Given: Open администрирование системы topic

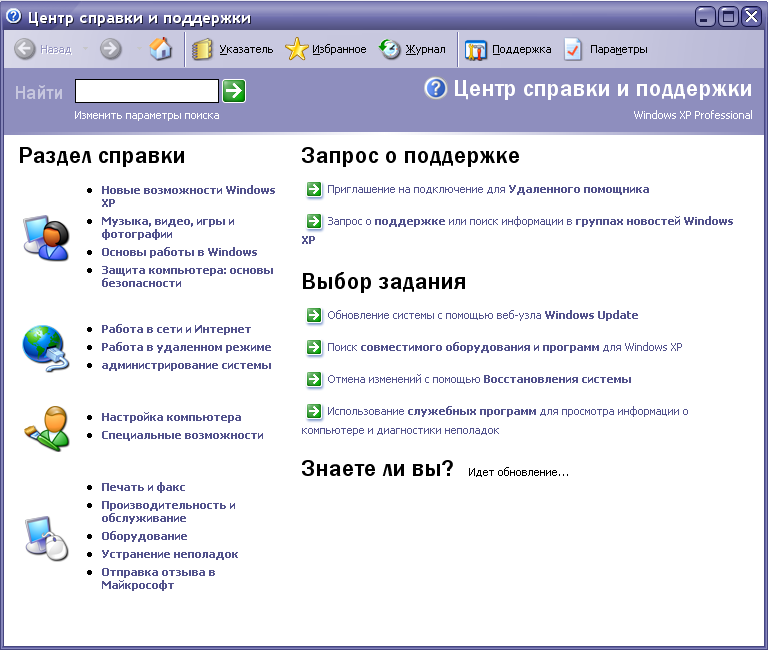Looking at the screenshot, I should (x=186, y=365).
